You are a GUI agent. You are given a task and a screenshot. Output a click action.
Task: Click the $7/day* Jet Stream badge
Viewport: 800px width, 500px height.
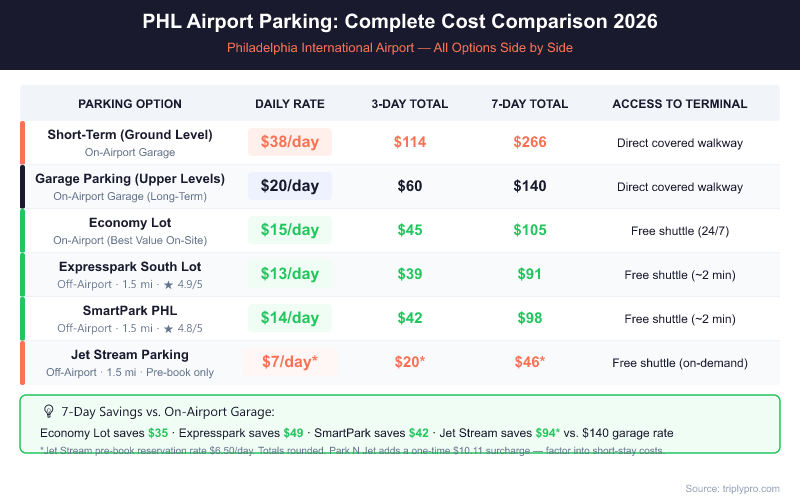point(289,362)
